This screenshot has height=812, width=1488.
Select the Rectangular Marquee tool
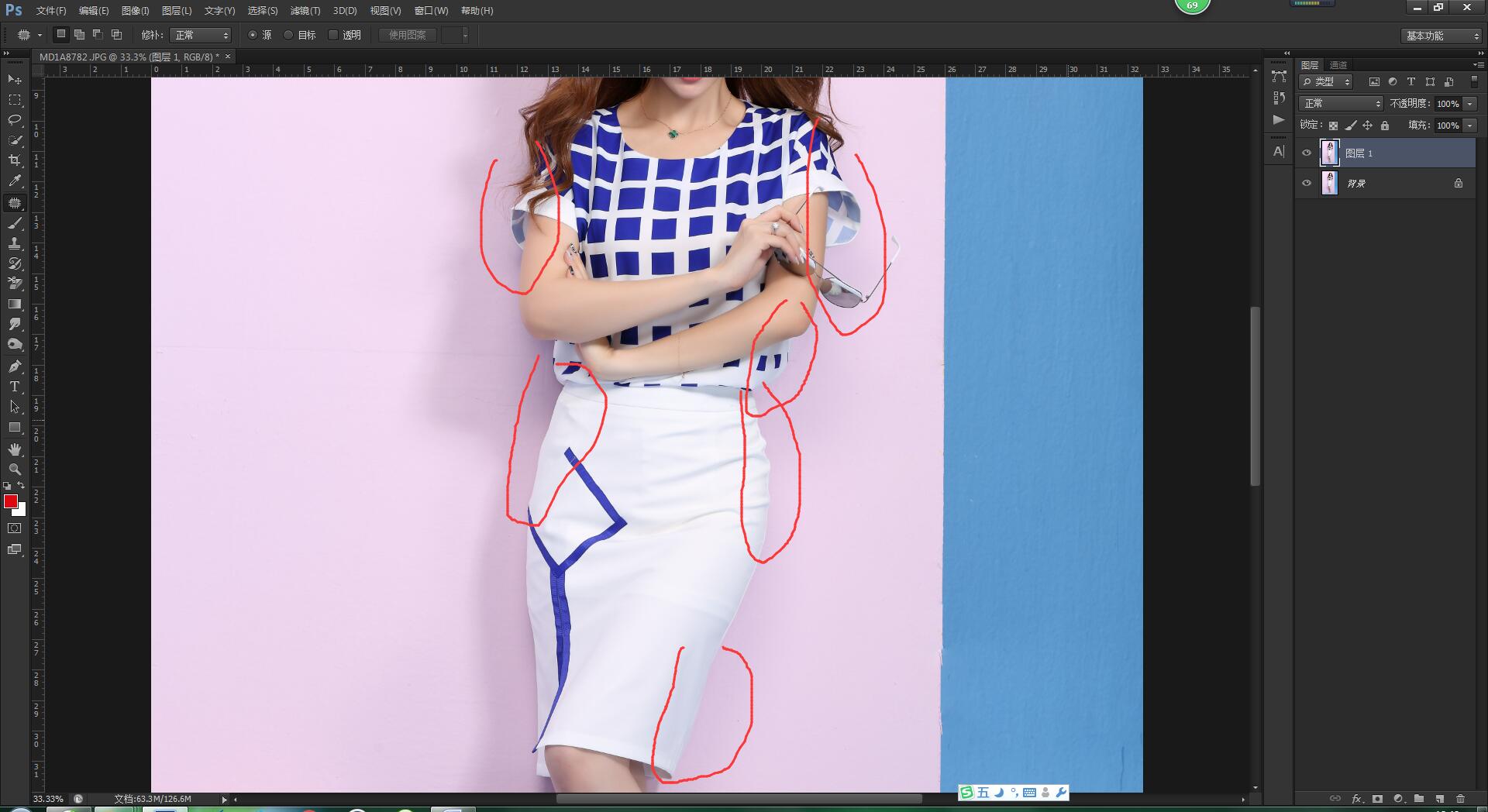point(15,100)
